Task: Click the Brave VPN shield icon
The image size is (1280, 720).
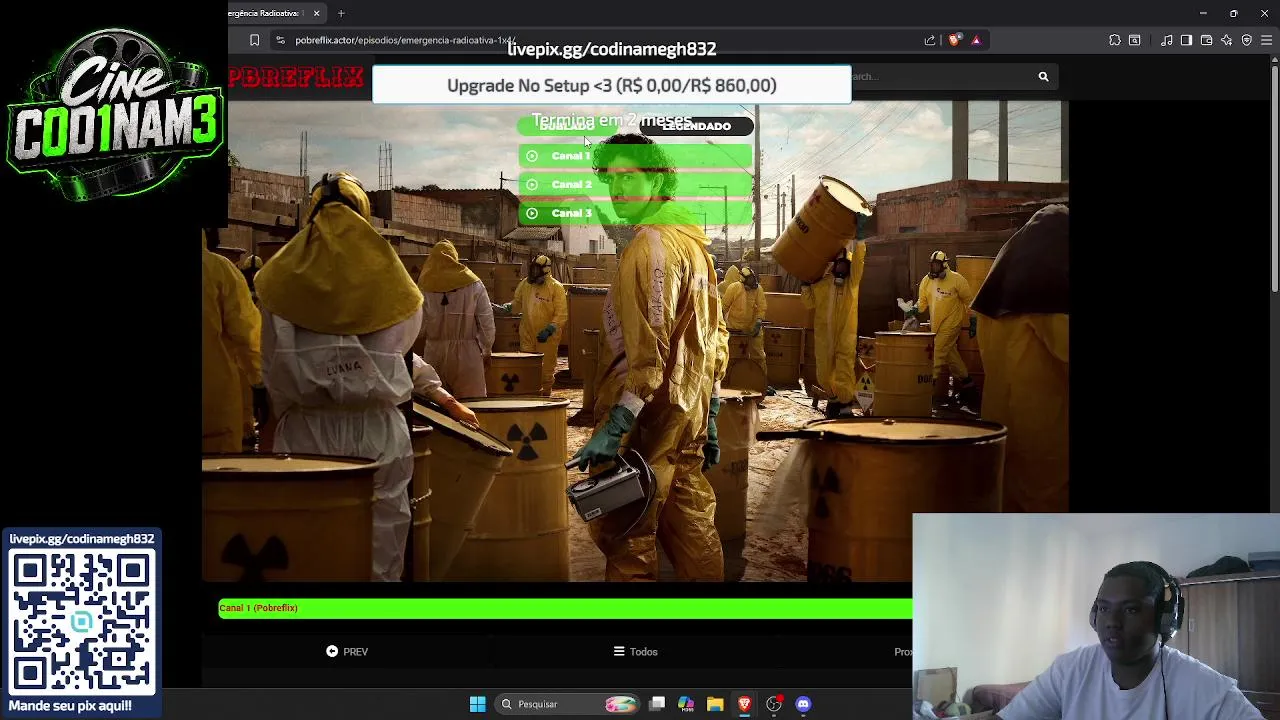Action: (1247, 40)
